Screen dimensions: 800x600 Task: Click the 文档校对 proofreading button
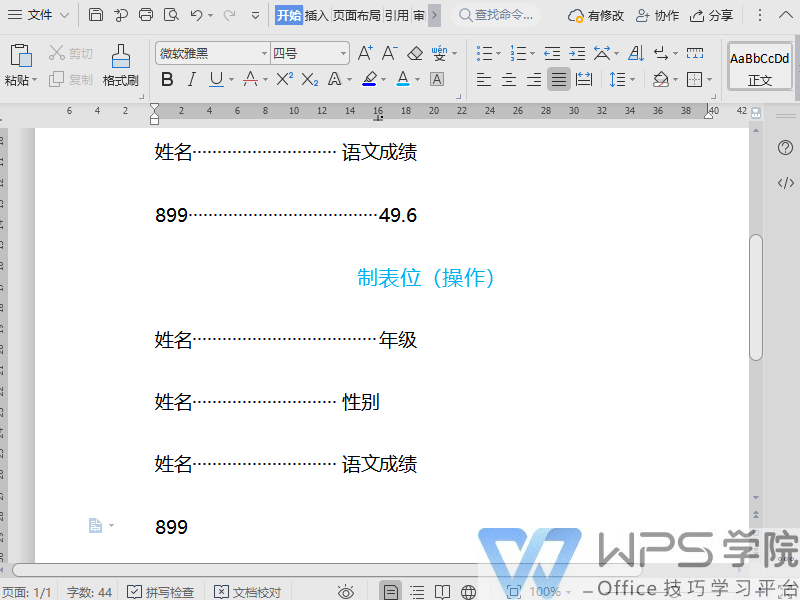coord(247,592)
